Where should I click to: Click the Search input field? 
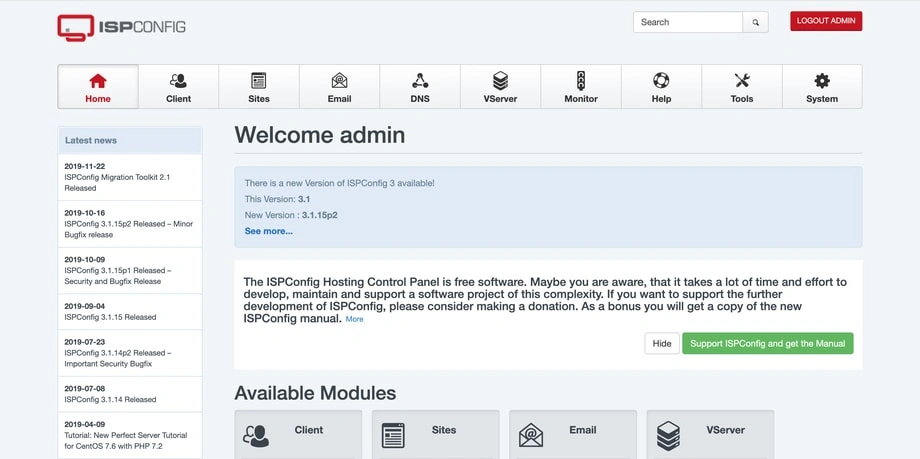(x=688, y=22)
